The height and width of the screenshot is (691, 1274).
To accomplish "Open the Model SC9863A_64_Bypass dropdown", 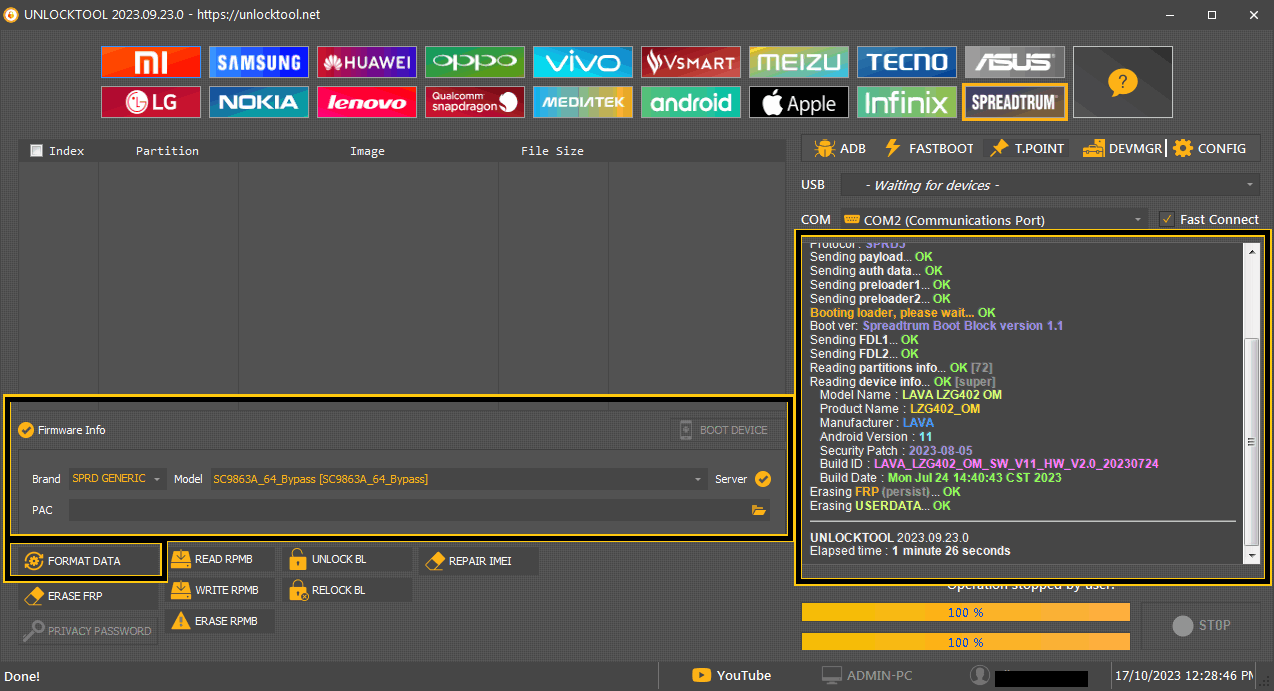I will (x=458, y=479).
